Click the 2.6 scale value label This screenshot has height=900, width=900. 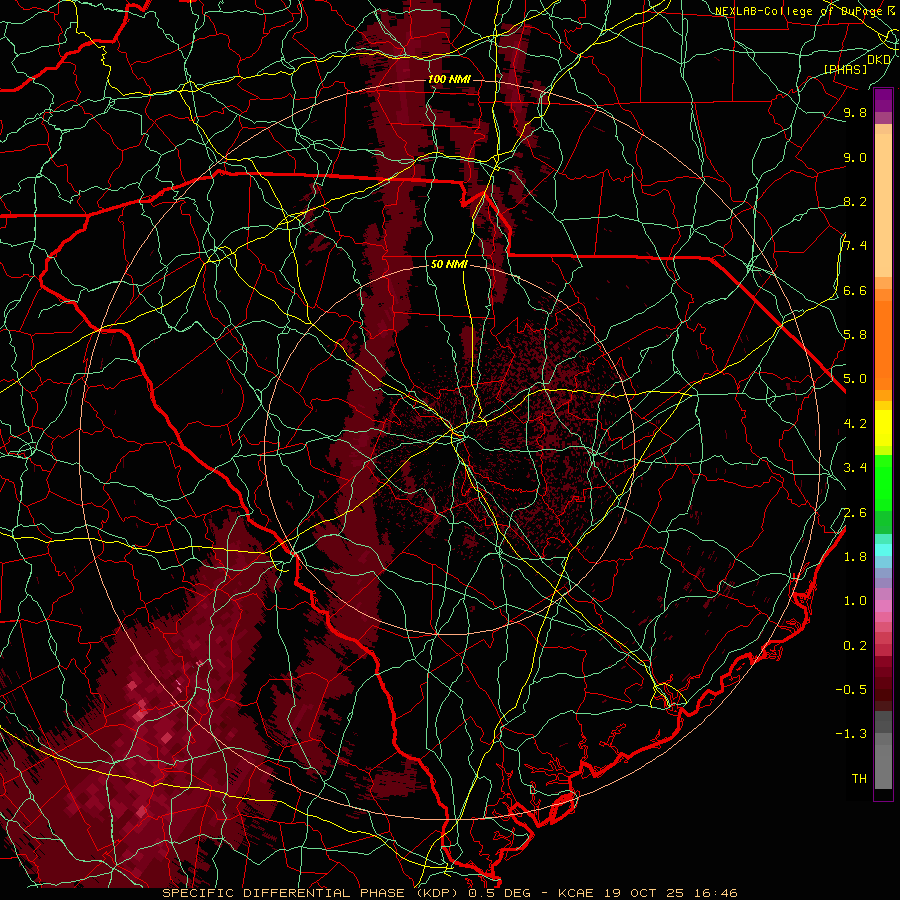(855, 512)
